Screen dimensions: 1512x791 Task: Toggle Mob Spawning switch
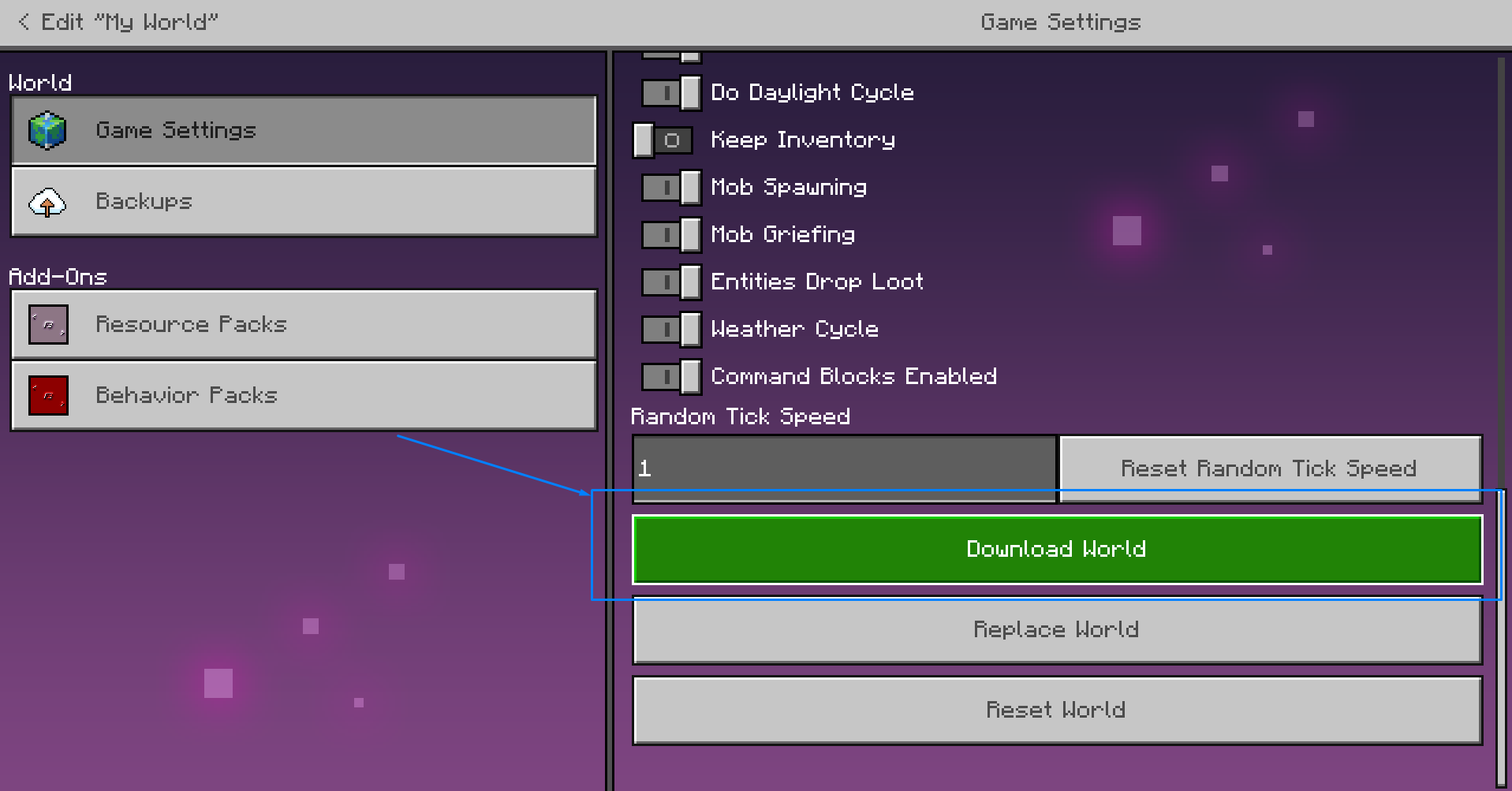[671, 188]
